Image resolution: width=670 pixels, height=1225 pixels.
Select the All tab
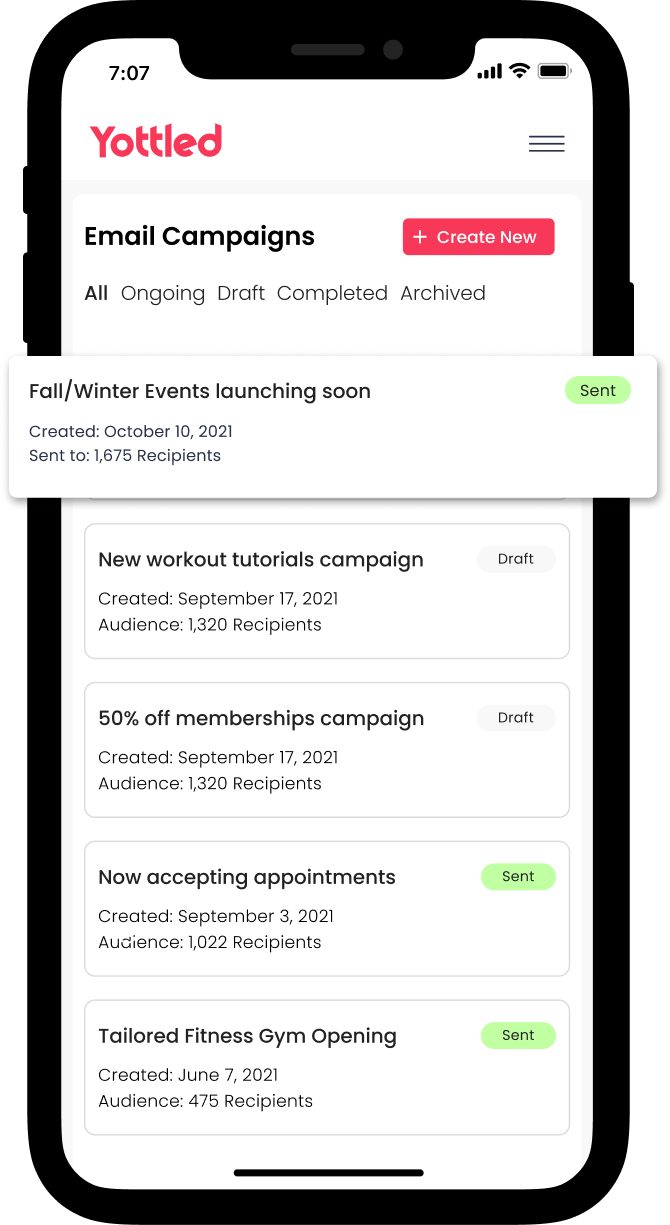(96, 293)
